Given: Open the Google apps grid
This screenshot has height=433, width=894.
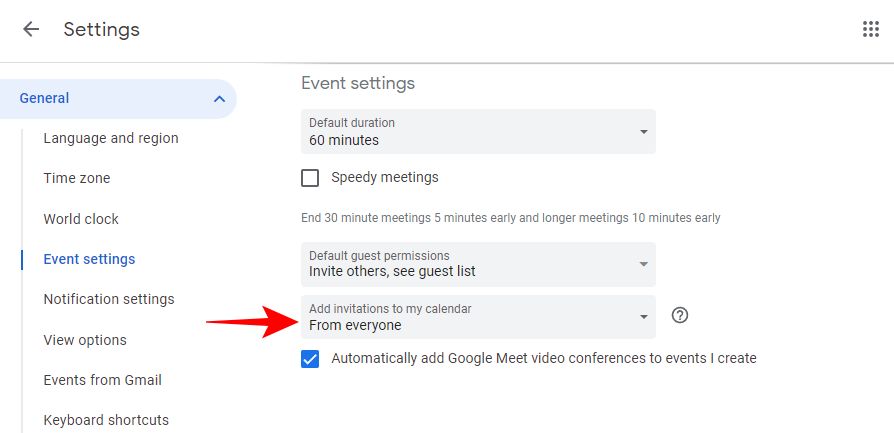Looking at the screenshot, I should [870, 29].
